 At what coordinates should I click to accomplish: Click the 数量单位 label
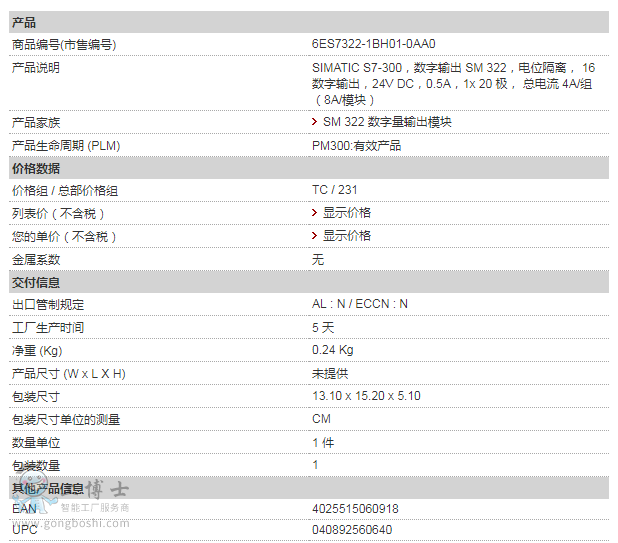(x=36, y=442)
